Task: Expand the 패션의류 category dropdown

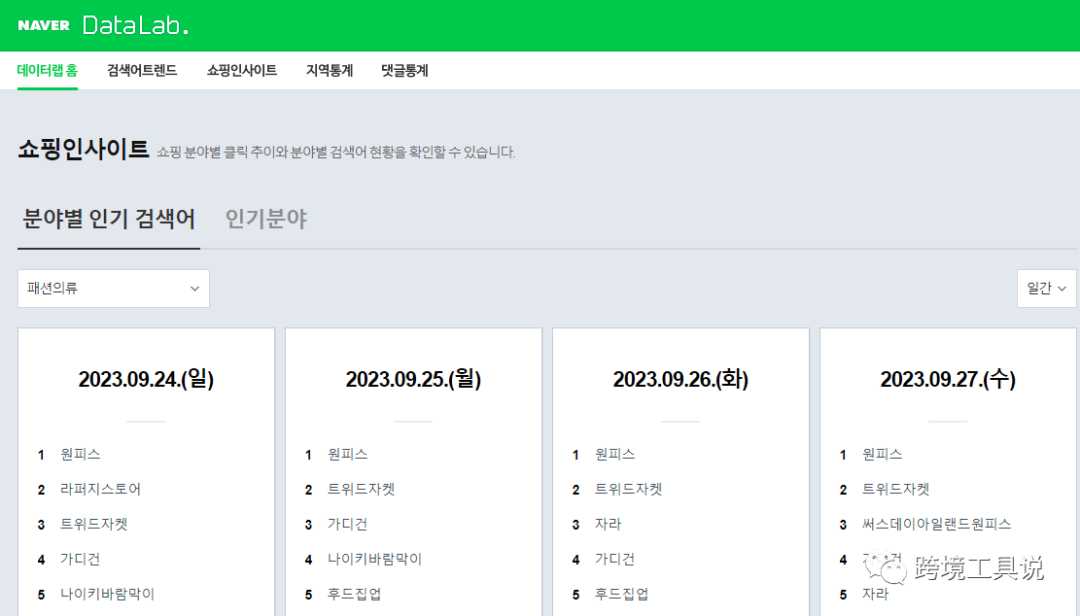Action: pyautogui.click(x=114, y=288)
